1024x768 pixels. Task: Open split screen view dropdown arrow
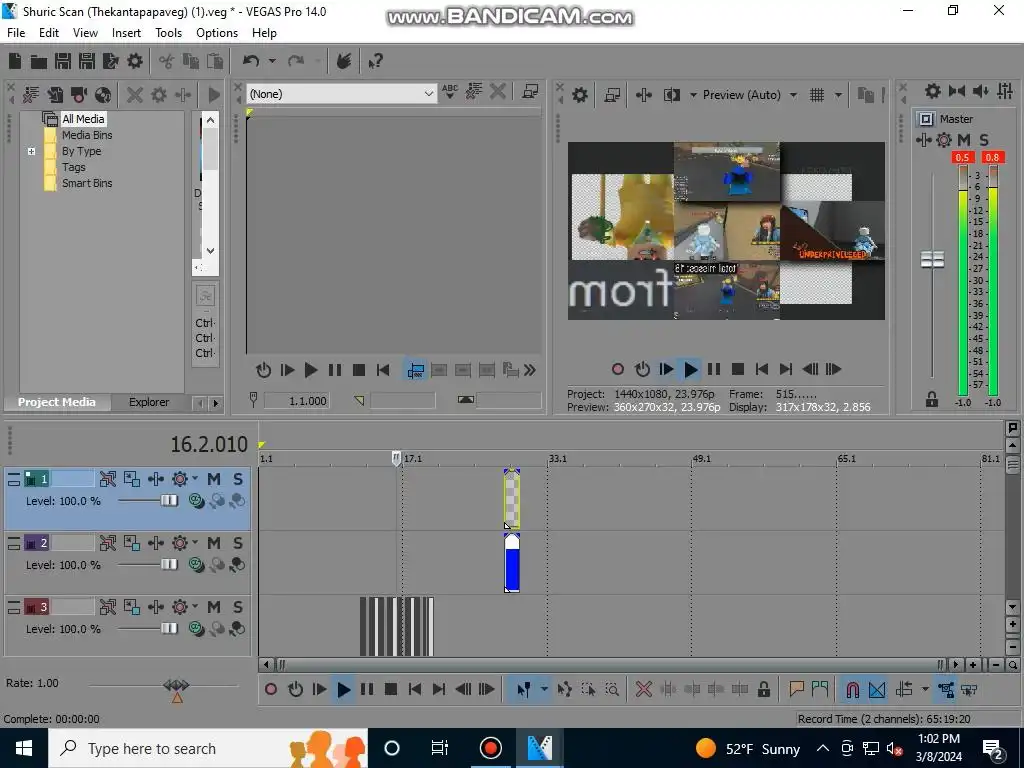[693, 95]
